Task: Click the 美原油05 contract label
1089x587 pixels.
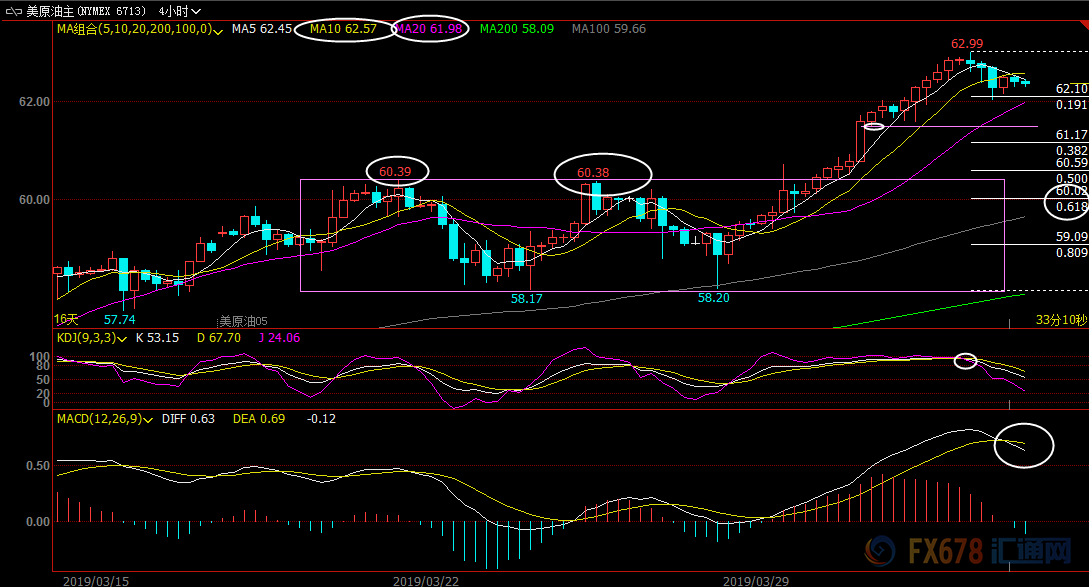Action: pyautogui.click(x=244, y=321)
